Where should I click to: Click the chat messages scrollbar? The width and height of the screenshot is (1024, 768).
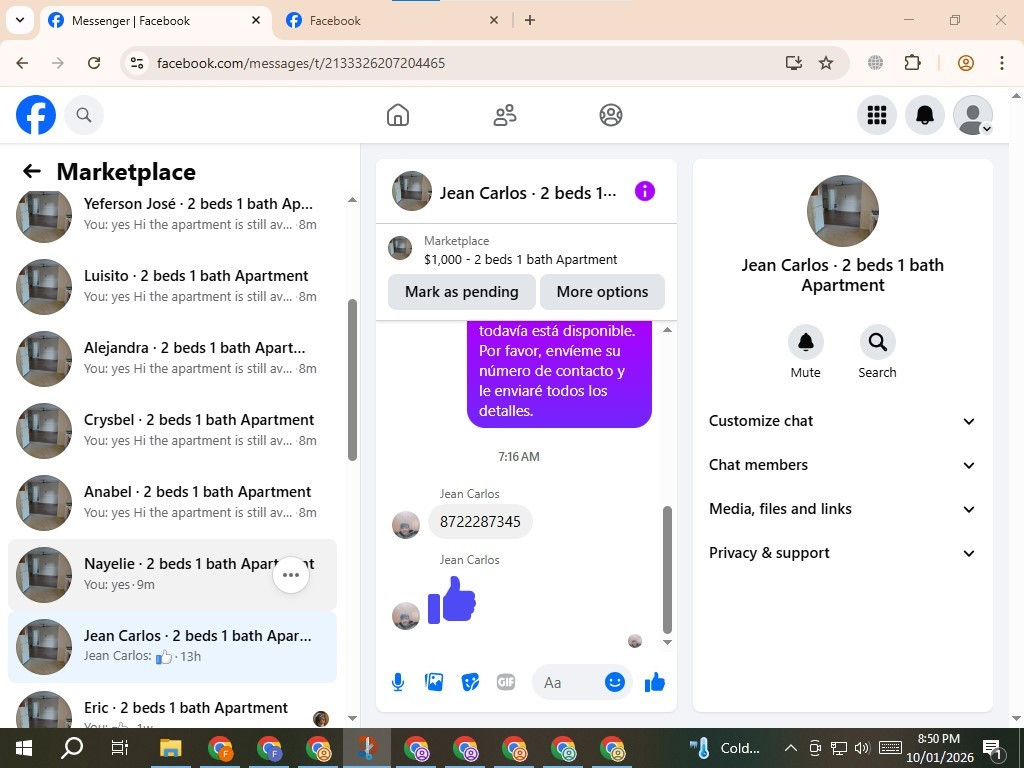pos(667,569)
